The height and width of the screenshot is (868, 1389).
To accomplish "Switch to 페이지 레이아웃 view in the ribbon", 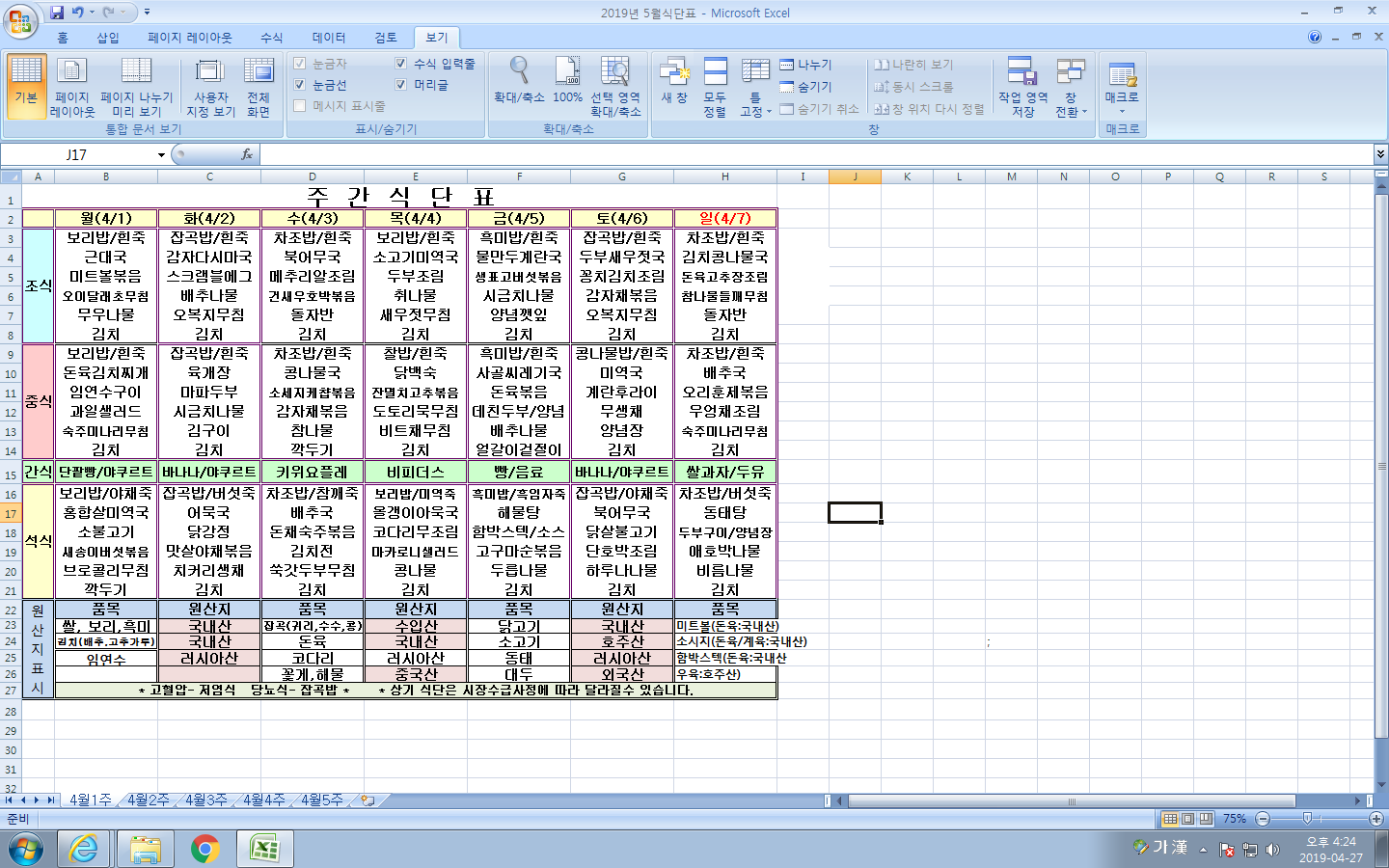I will point(72,86).
